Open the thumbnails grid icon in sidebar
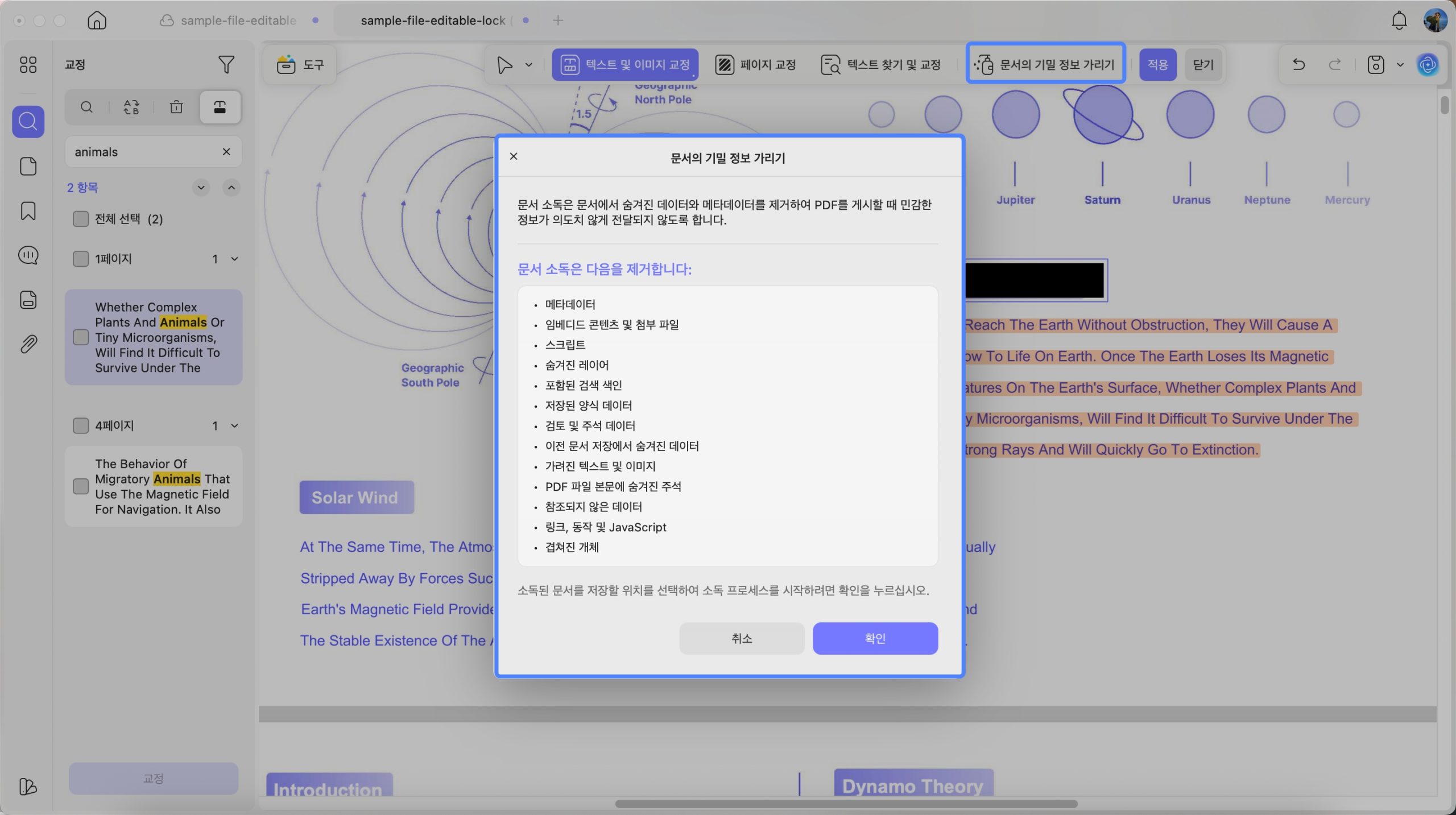This screenshot has width=1456, height=815. [28, 65]
